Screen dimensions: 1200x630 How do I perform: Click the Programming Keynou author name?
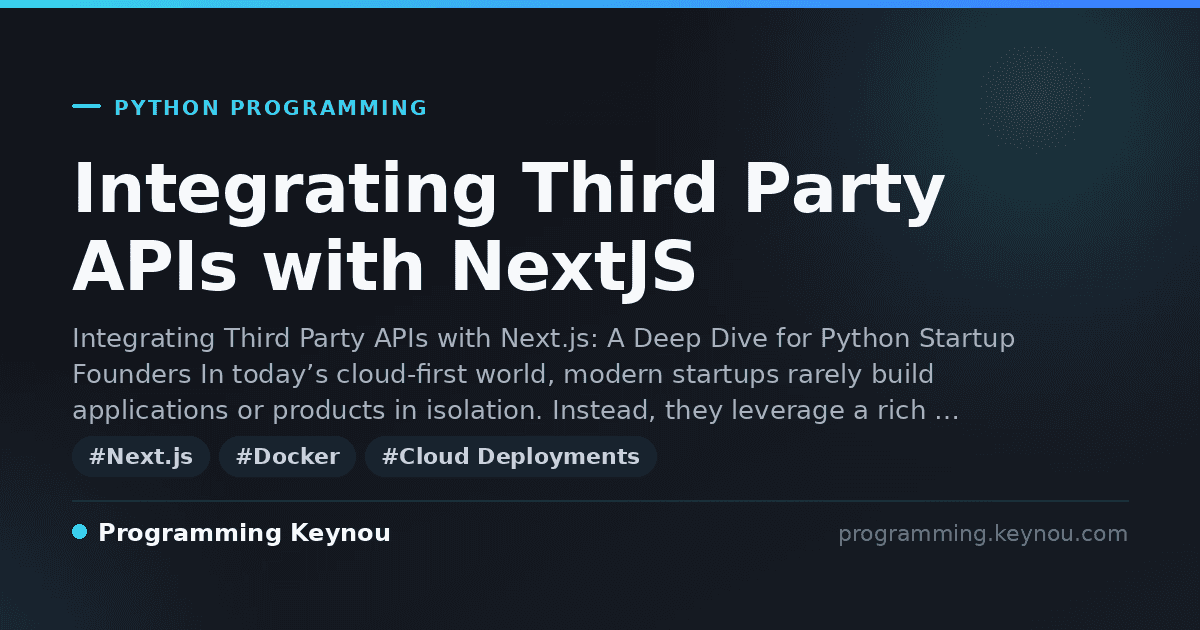pos(244,533)
